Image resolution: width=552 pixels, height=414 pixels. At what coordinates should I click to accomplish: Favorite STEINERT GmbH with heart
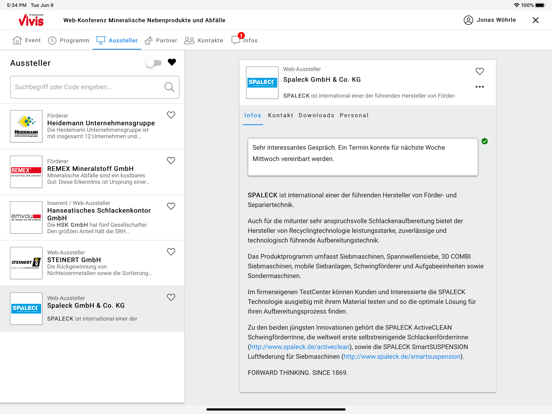pos(171,252)
